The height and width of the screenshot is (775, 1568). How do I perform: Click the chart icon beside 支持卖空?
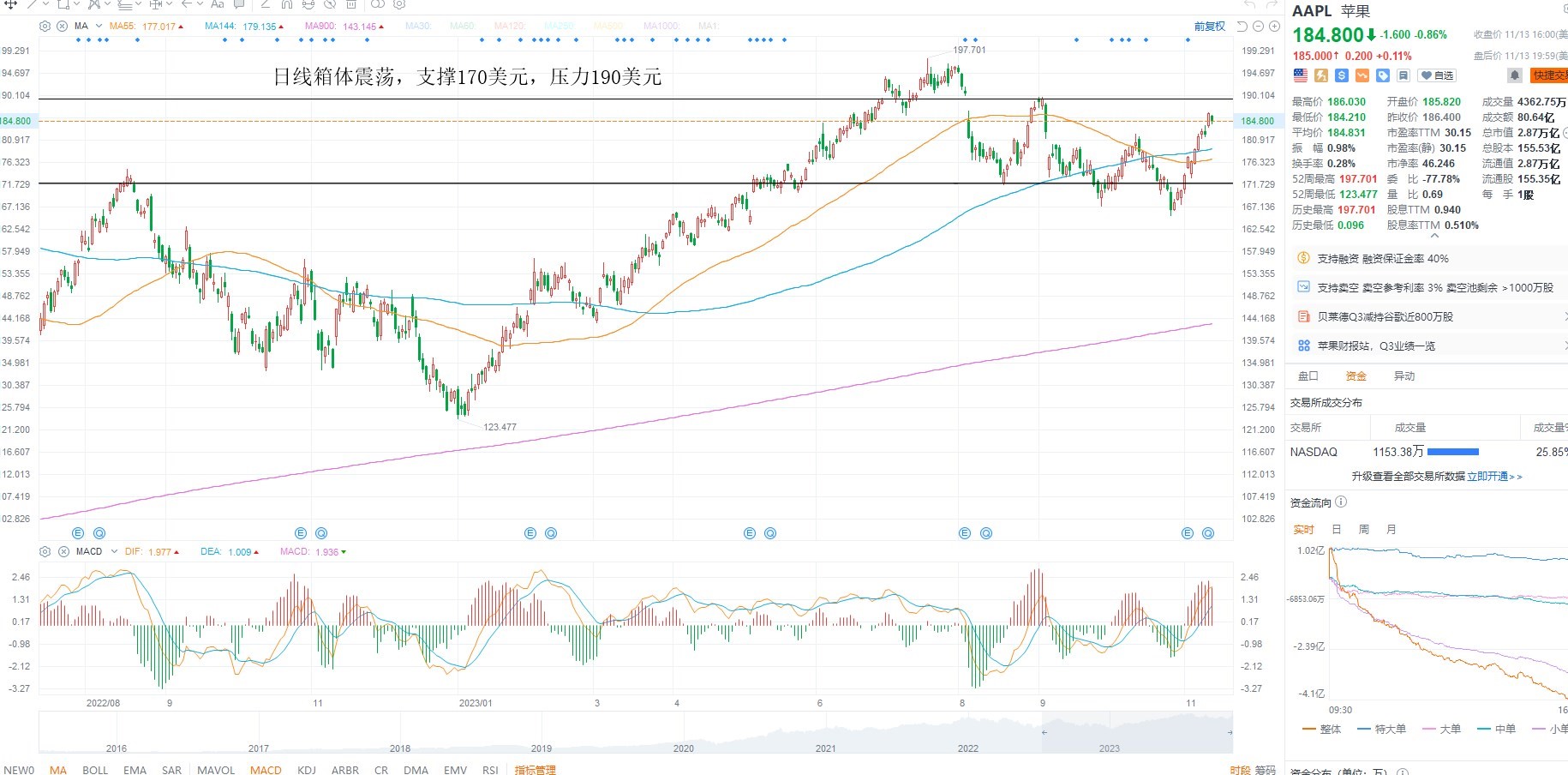pyautogui.click(x=1304, y=287)
